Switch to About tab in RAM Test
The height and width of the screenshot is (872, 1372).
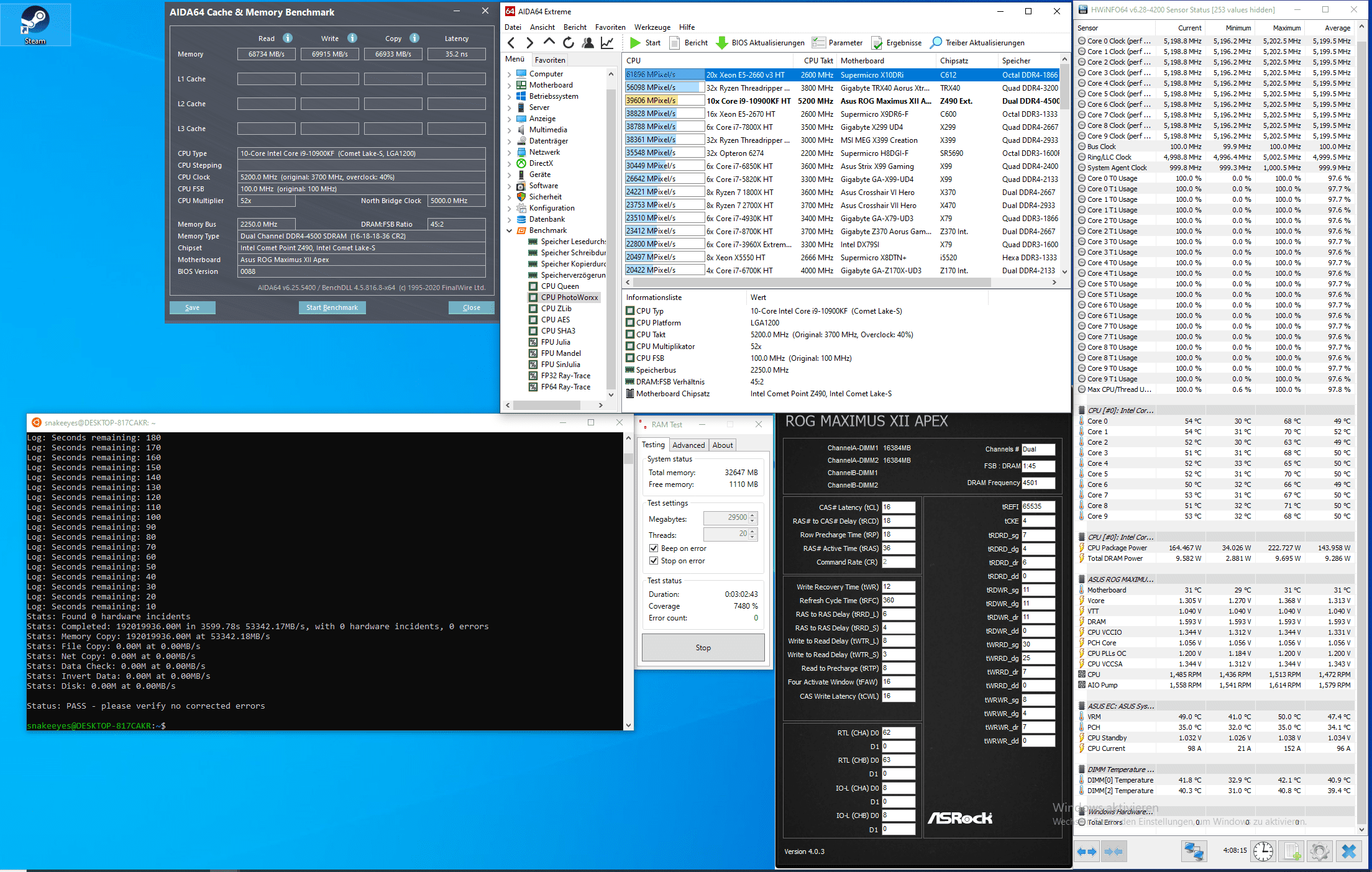click(723, 445)
